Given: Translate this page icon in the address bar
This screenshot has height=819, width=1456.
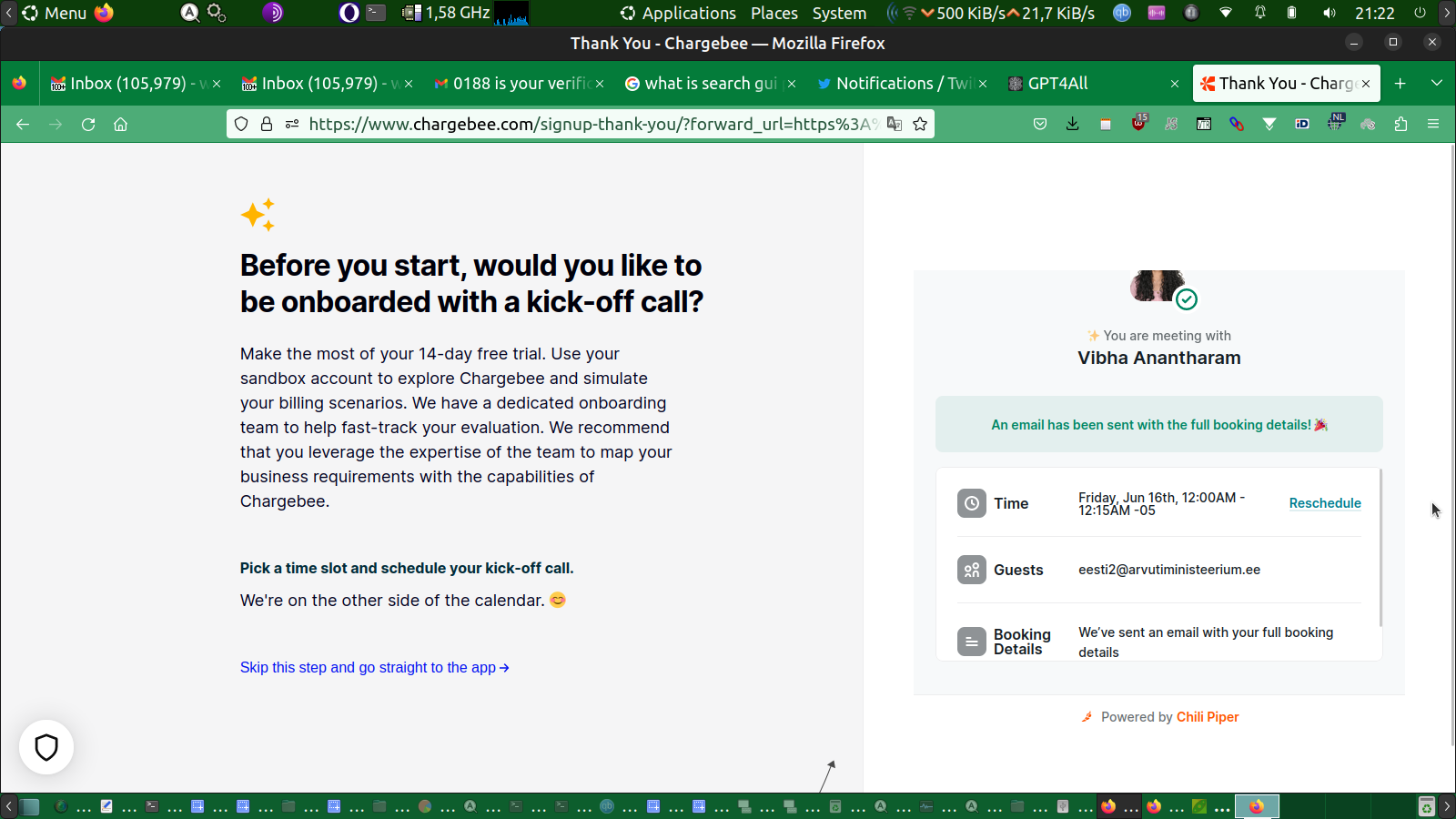Looking at the screenshot, I should 895,124.
